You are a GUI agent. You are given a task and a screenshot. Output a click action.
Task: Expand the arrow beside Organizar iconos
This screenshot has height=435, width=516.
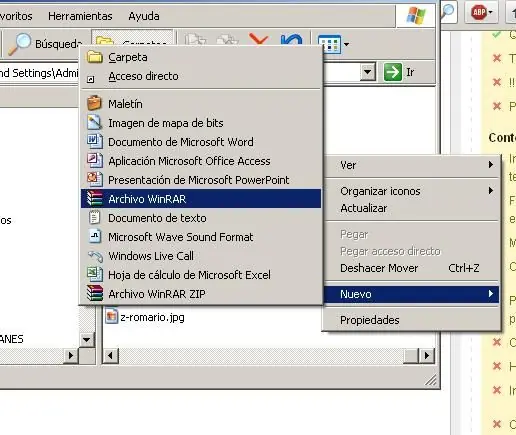click(x=491, y=191)
